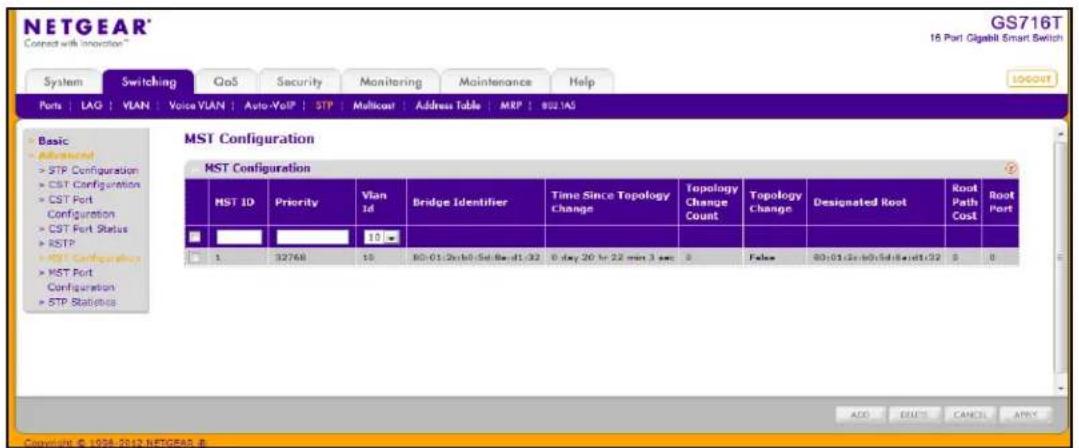
Task: Click the CANCEL button
Action: point(970,415)
